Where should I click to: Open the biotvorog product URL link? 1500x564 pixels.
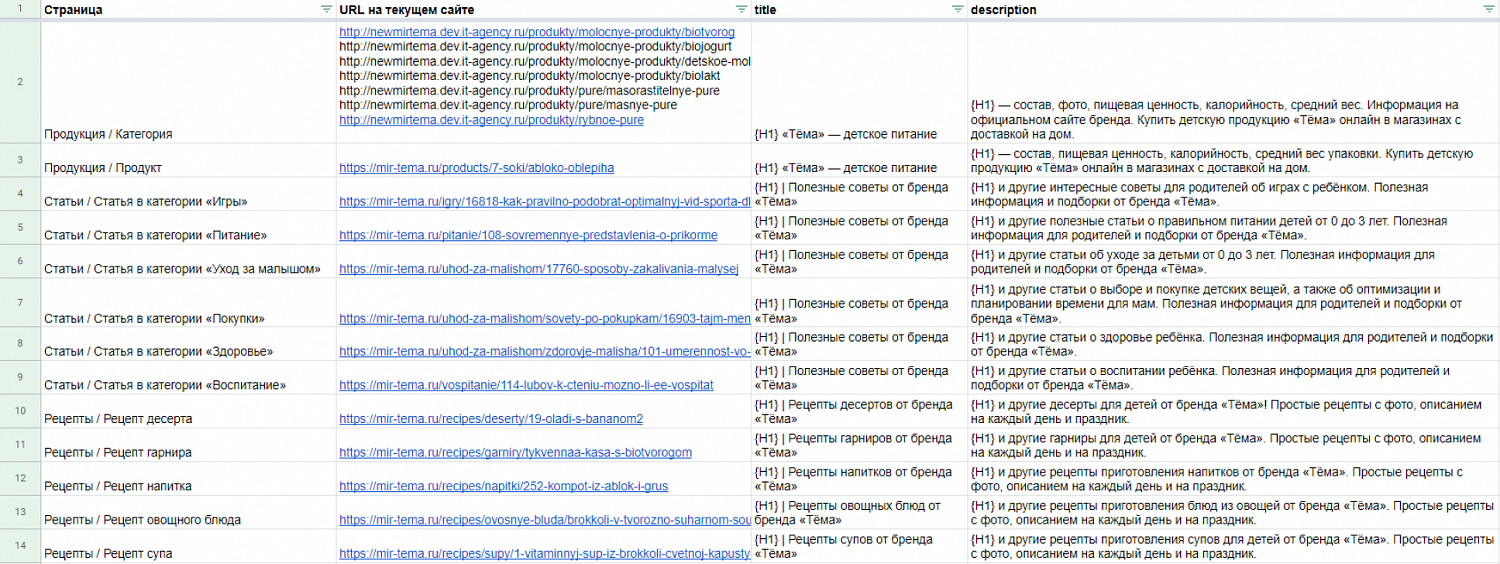tap(537, 33)
